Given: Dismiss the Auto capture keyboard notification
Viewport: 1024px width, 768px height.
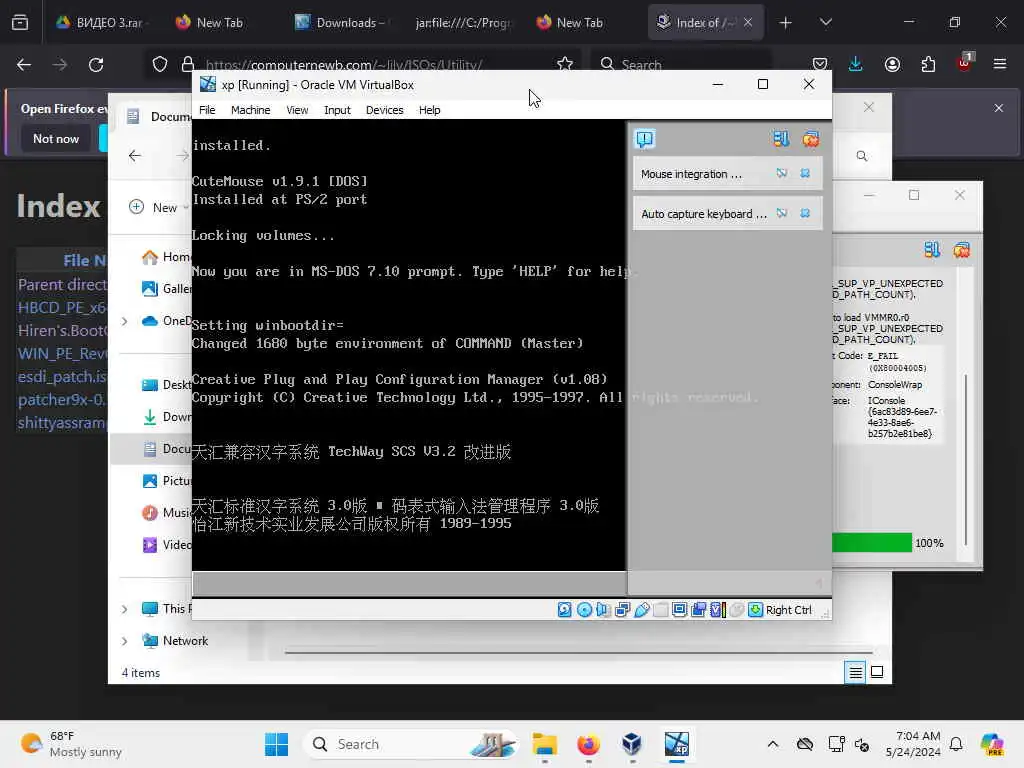Looking at the screenshot, I should (x=805, y=213).
